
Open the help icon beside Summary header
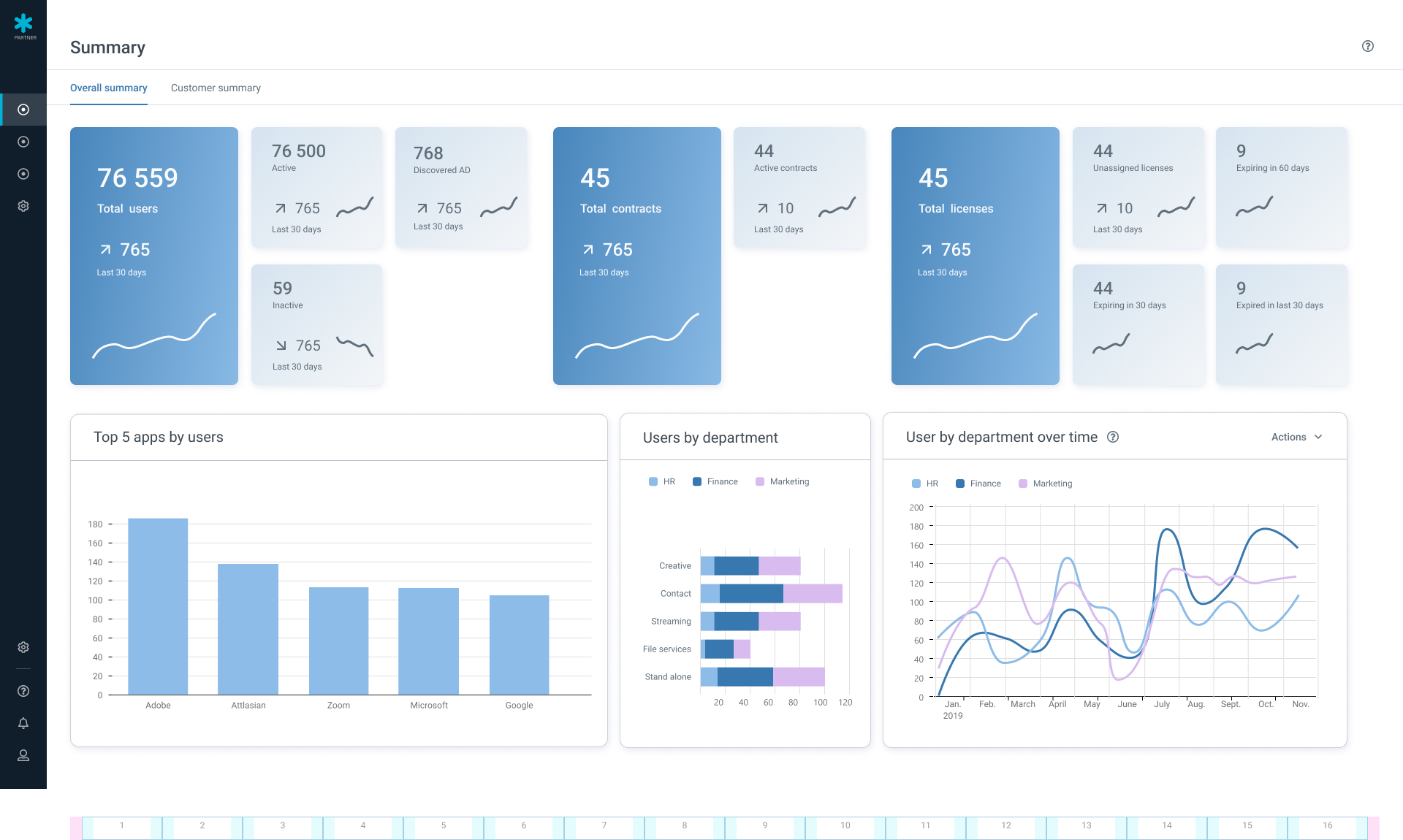click(1368, 46)
